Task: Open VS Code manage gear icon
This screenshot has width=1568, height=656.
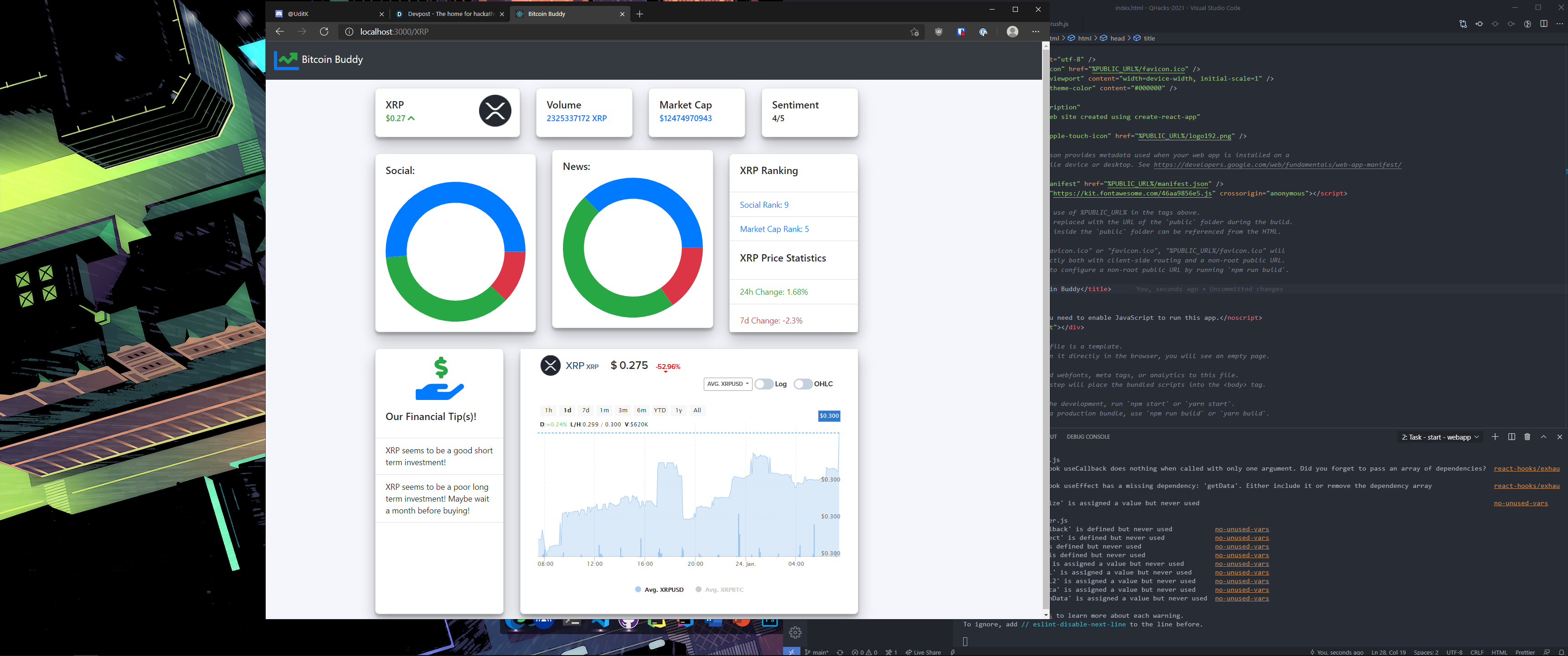Action: pos(794,633)
